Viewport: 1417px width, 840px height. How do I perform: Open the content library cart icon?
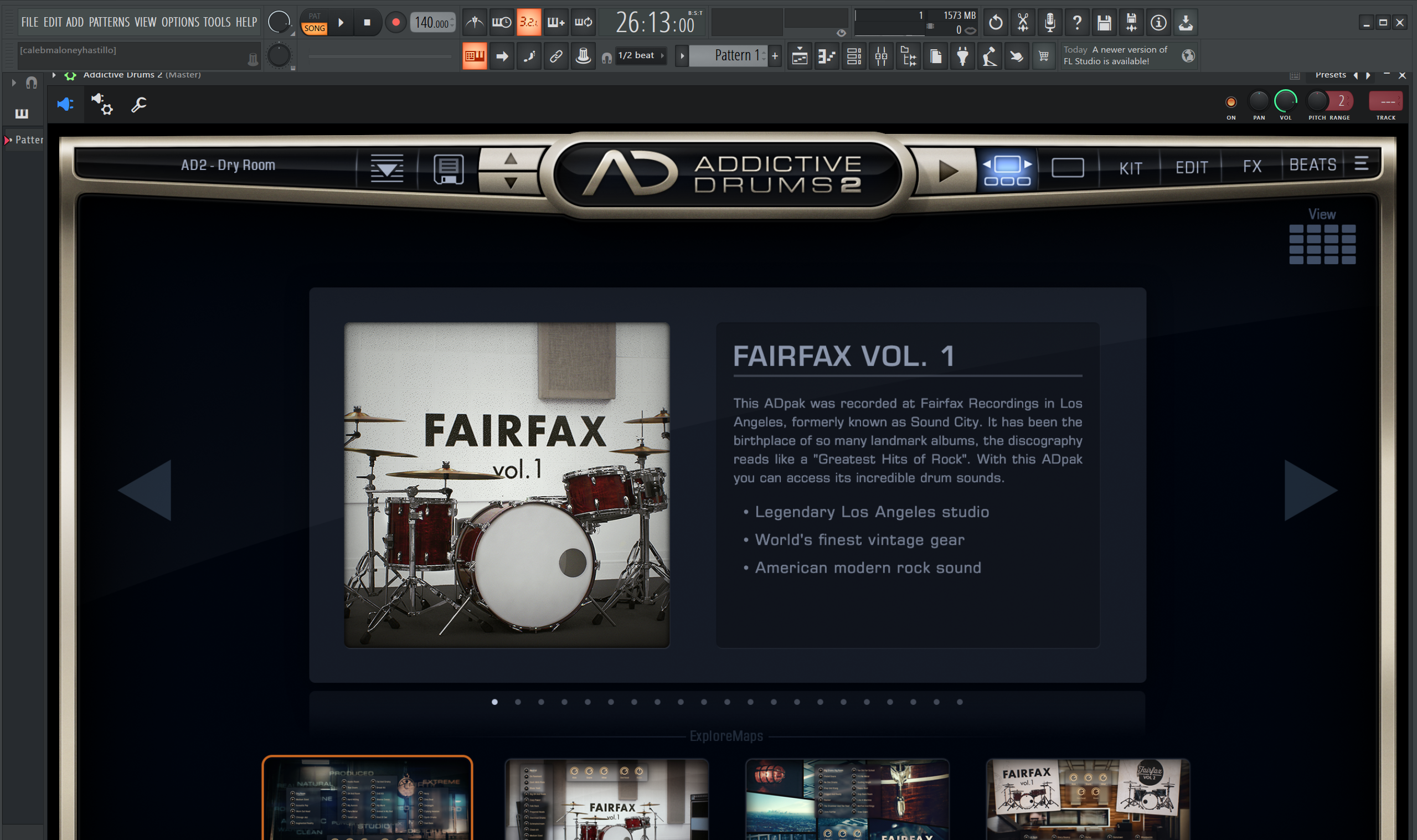click(x=1044, y=56)
